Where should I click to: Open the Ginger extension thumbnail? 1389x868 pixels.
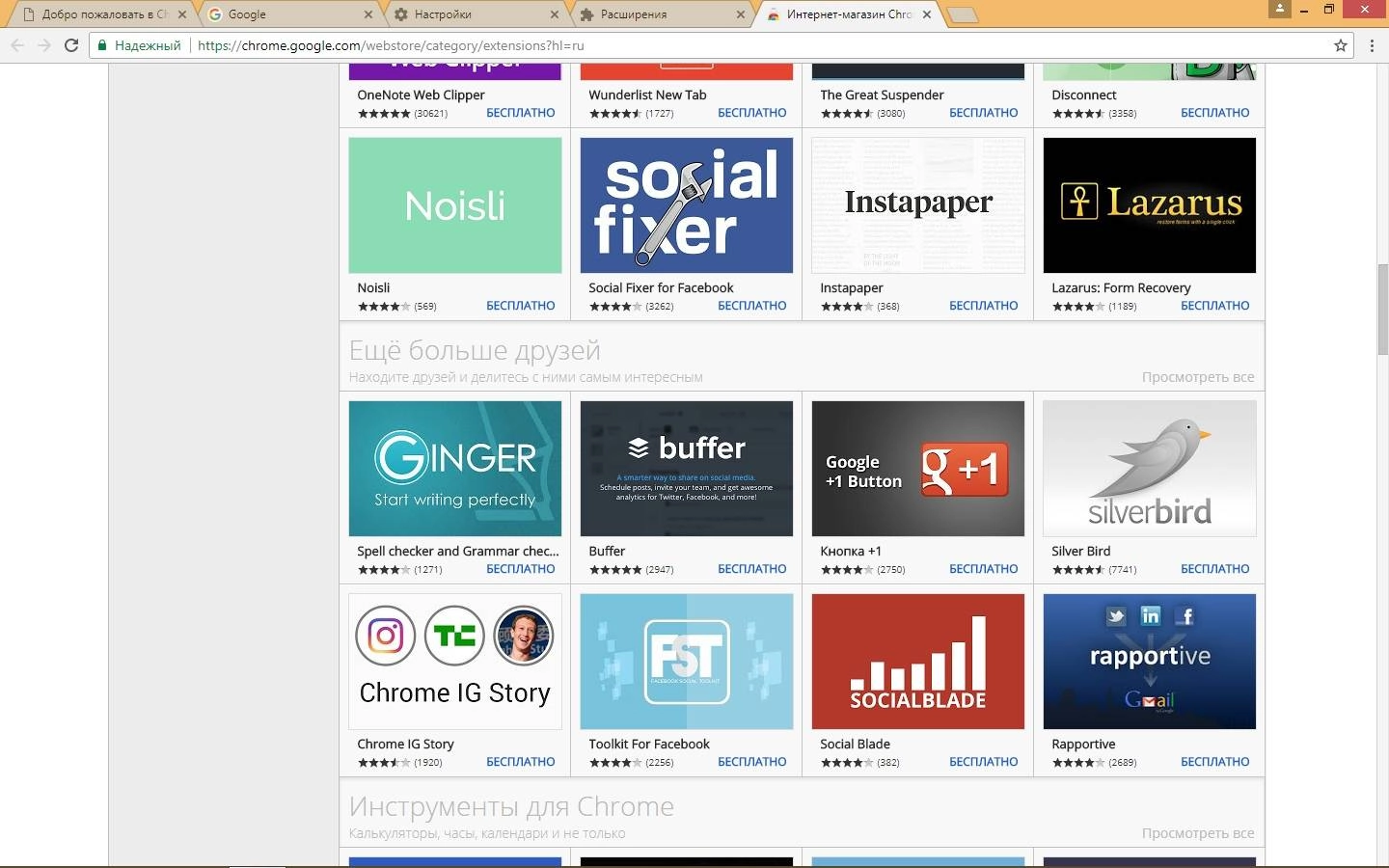pos(455,469)
